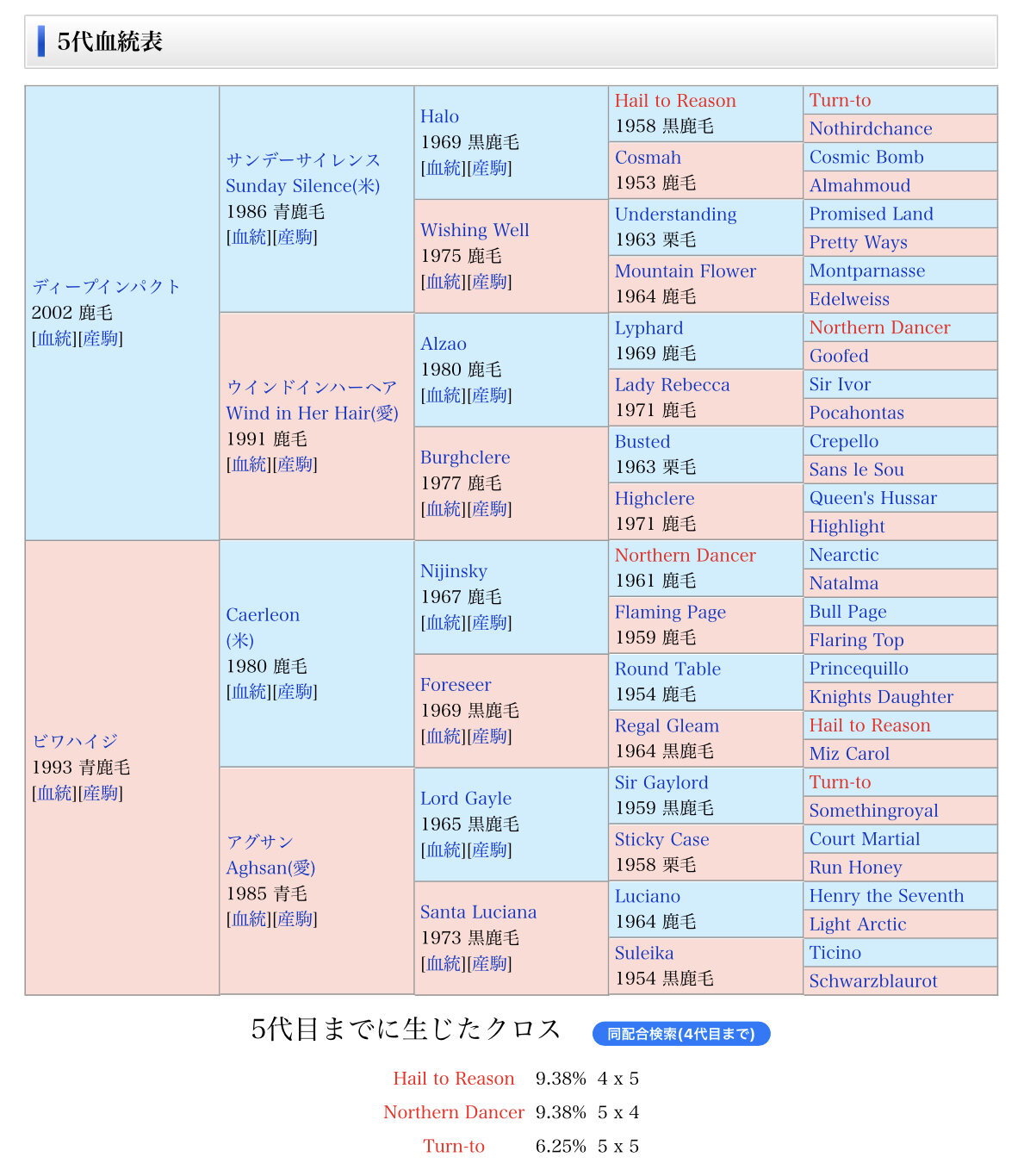
Task: Click 血統 link under Halo
Action: [444, 169]
